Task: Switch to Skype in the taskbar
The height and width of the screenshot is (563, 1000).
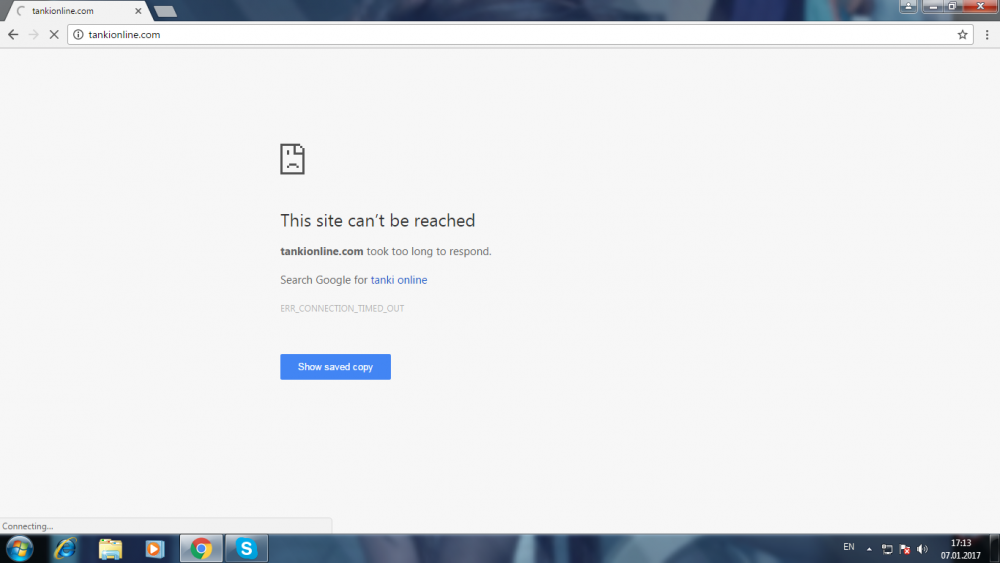Action: (246, 548)
